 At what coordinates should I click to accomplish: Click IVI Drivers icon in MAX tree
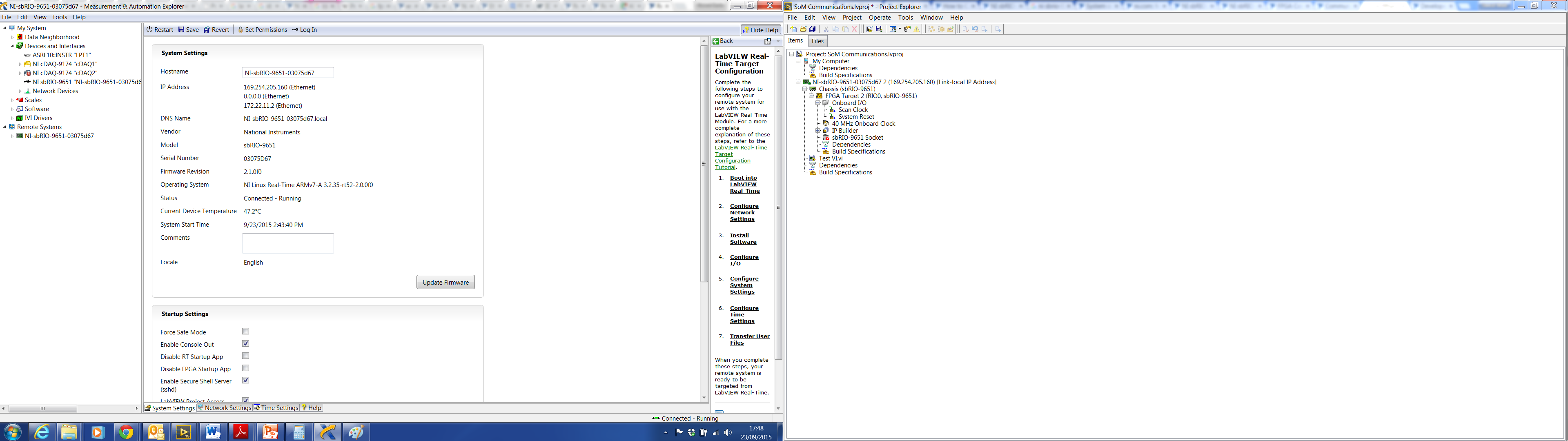point(20,118)
